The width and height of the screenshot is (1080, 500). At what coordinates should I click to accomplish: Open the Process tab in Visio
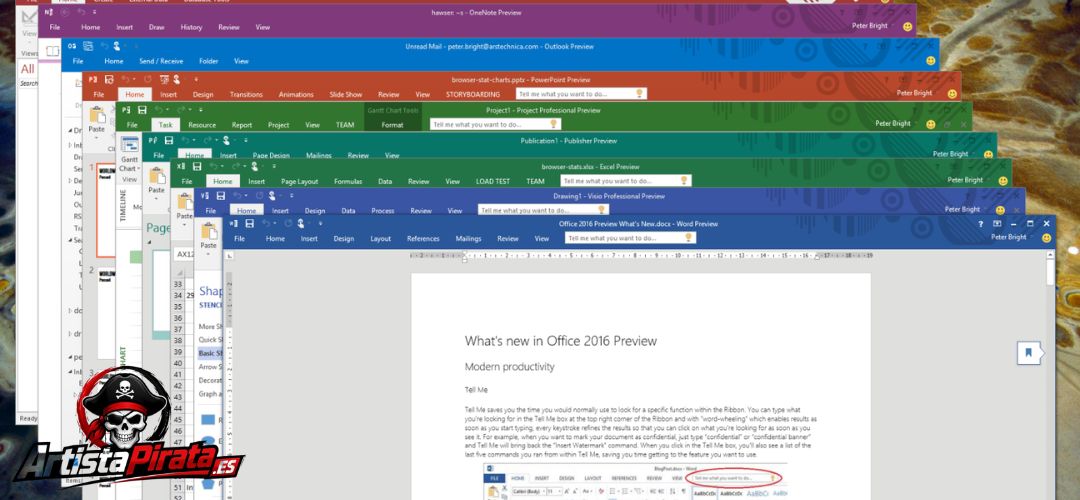(x=382, y=211)
